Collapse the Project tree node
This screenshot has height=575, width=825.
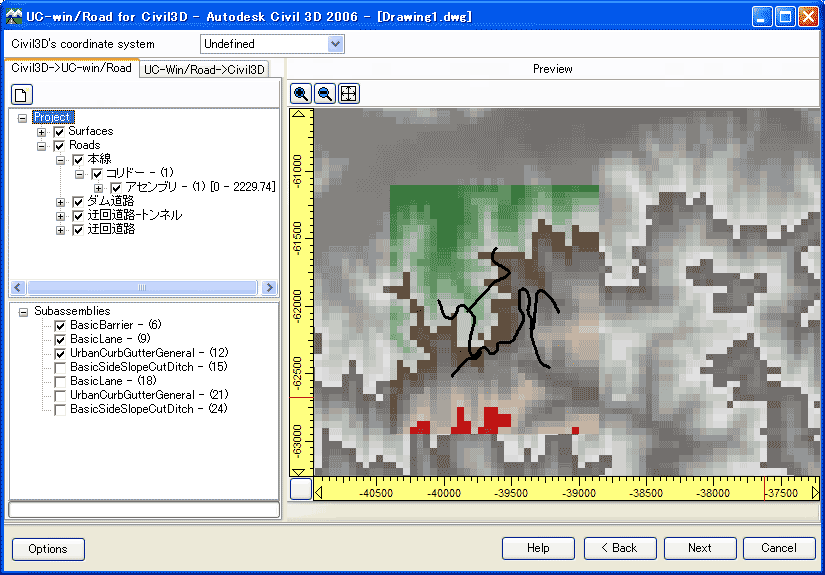coord(22,118)
